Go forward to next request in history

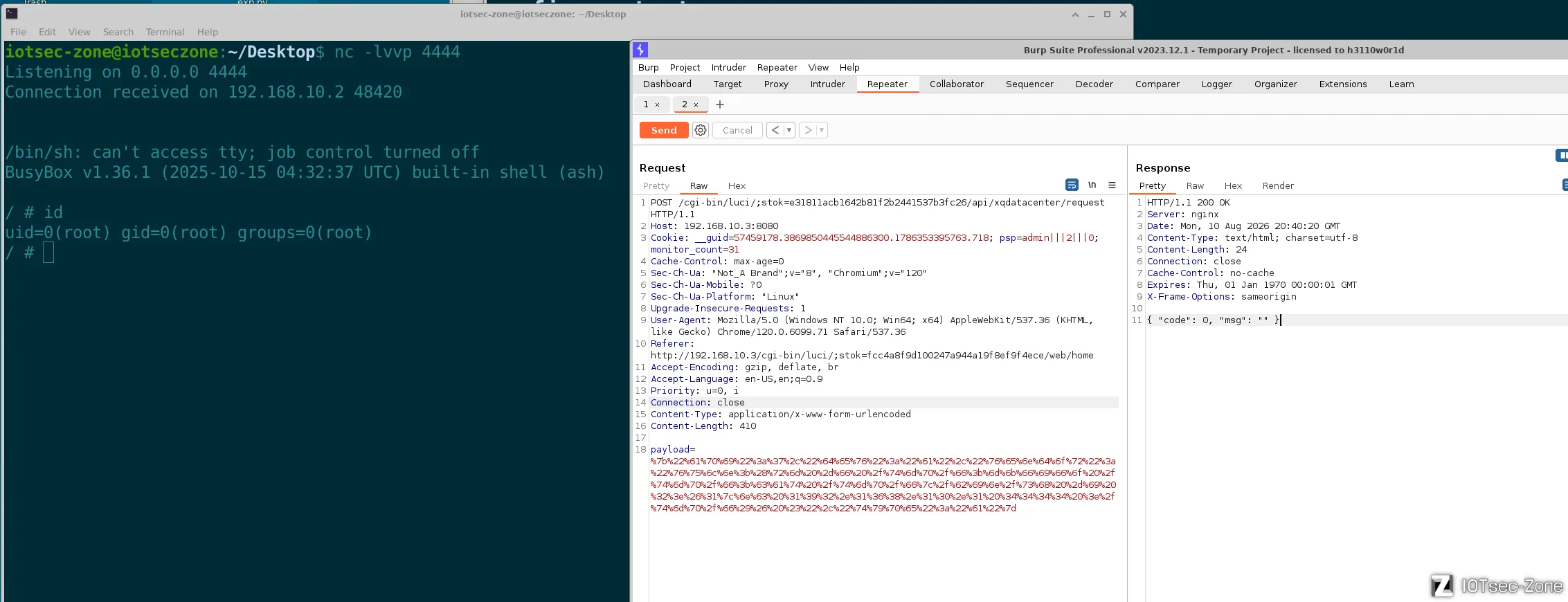coord(808,130)
